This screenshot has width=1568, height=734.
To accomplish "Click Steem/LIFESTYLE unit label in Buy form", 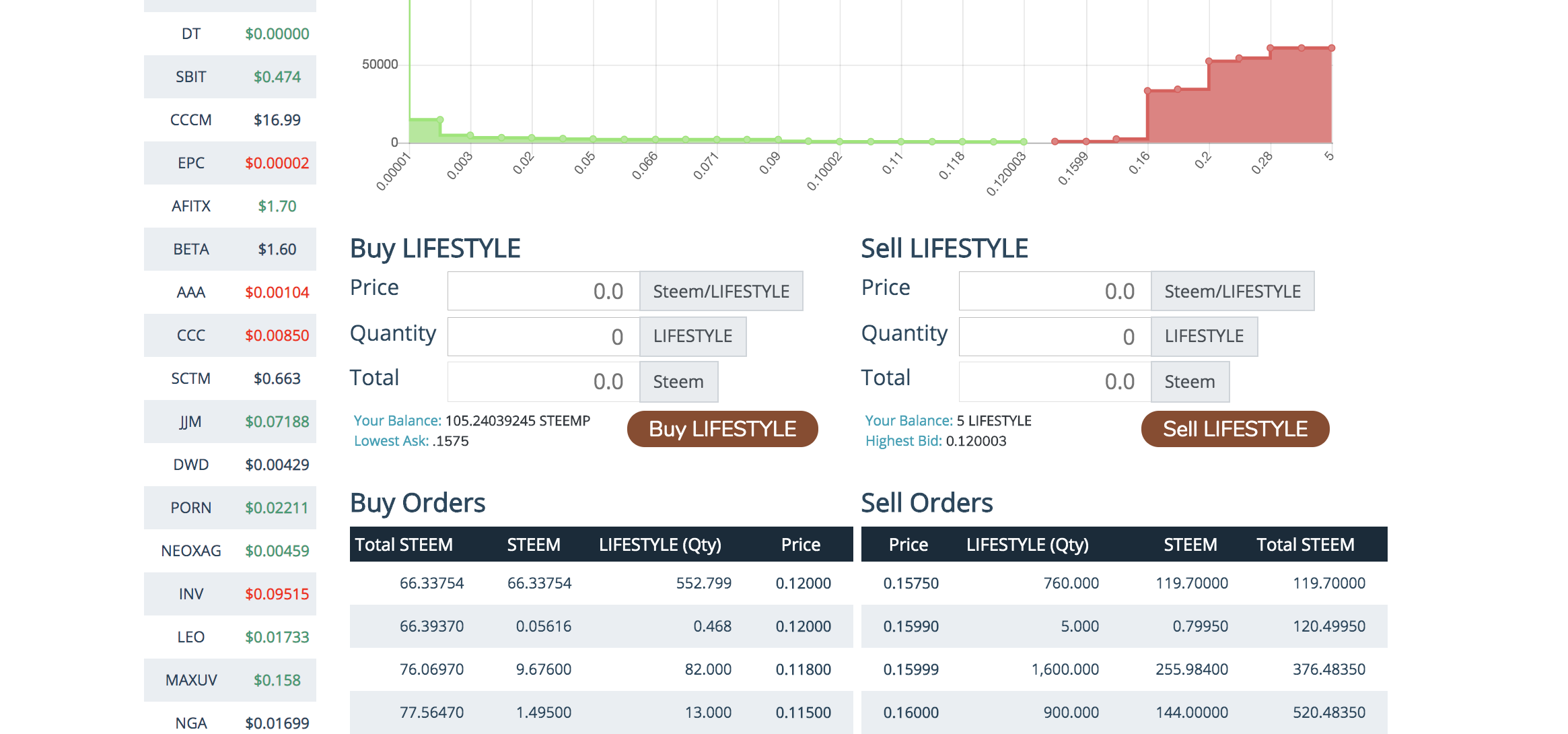I will (721, 291).
